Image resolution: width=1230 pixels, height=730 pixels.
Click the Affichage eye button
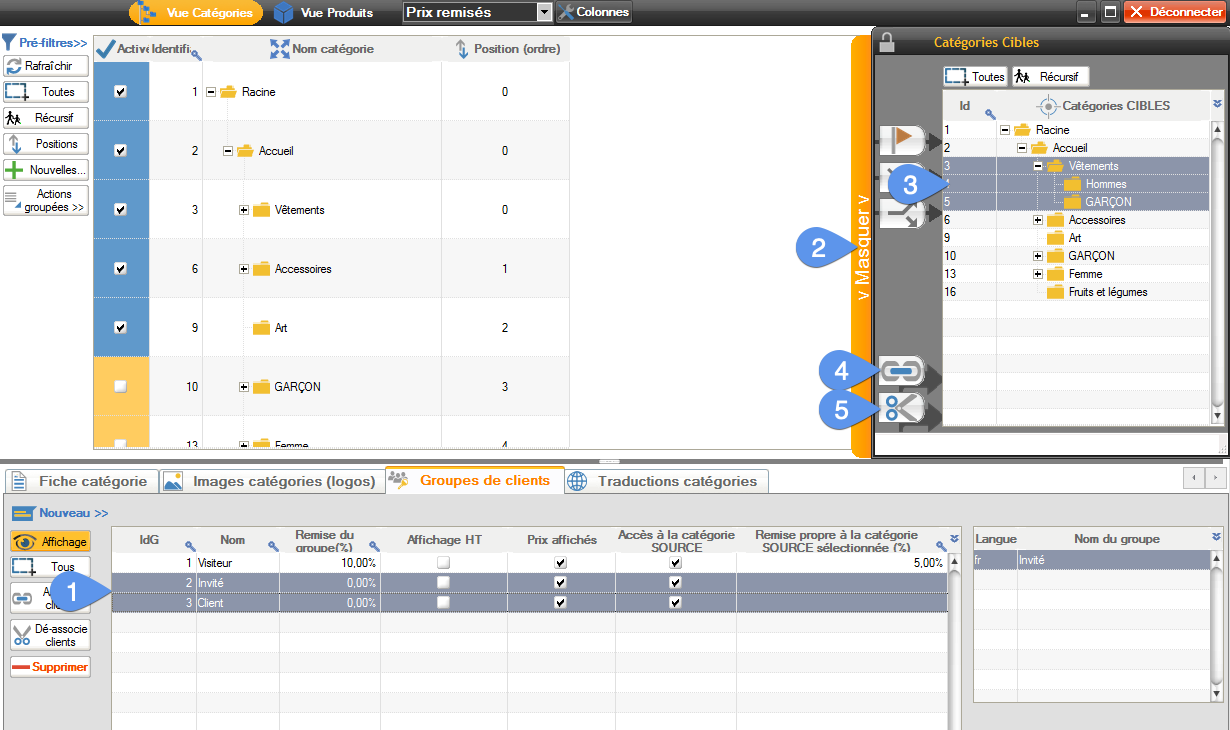pos(50,541)
